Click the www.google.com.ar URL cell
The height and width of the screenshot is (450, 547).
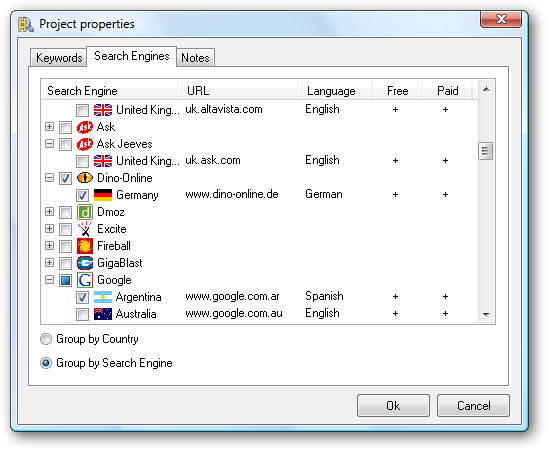coord(232,297)
